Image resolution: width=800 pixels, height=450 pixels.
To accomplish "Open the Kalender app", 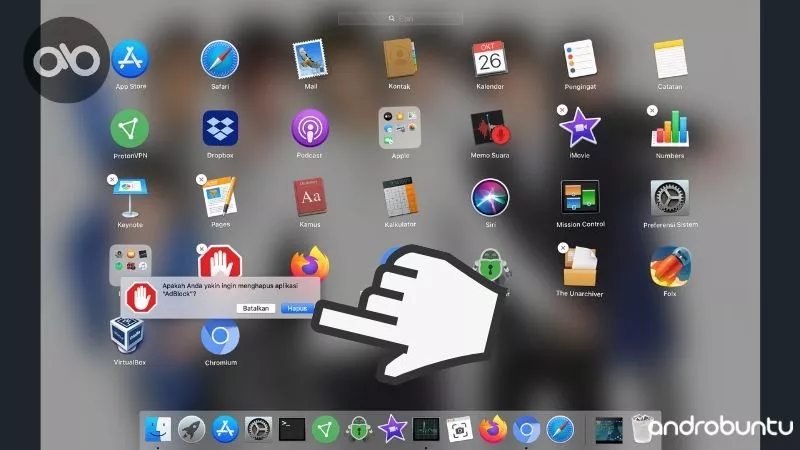I will 489,59.
